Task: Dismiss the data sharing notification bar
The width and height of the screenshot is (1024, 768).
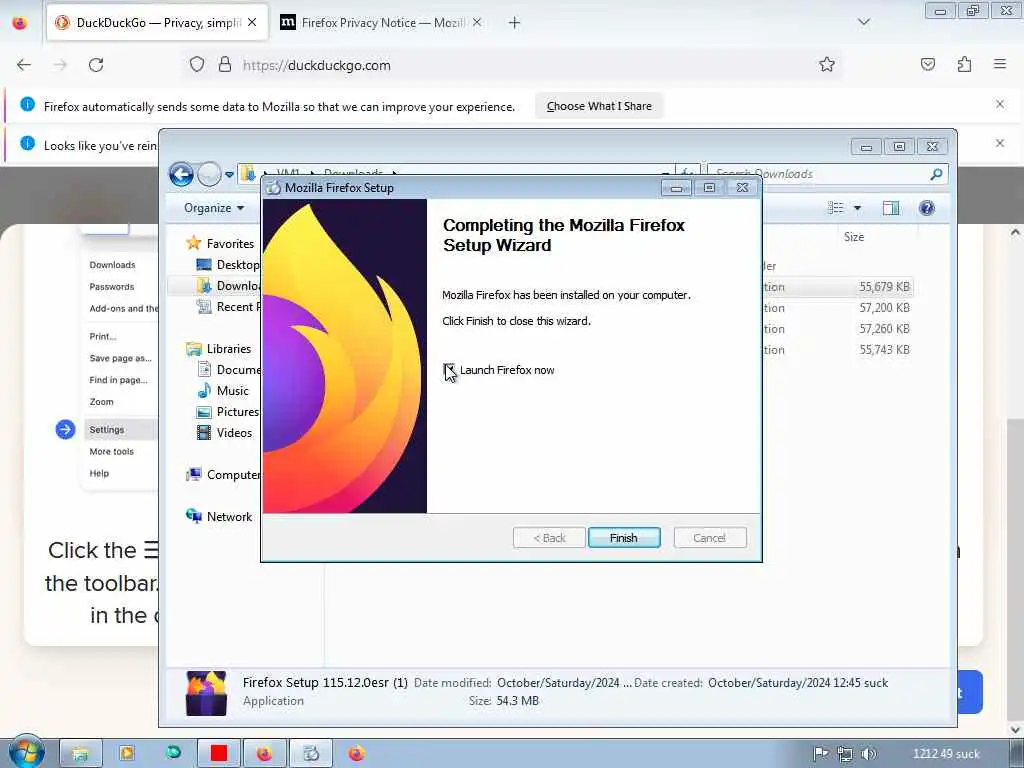Action: 1000,104
